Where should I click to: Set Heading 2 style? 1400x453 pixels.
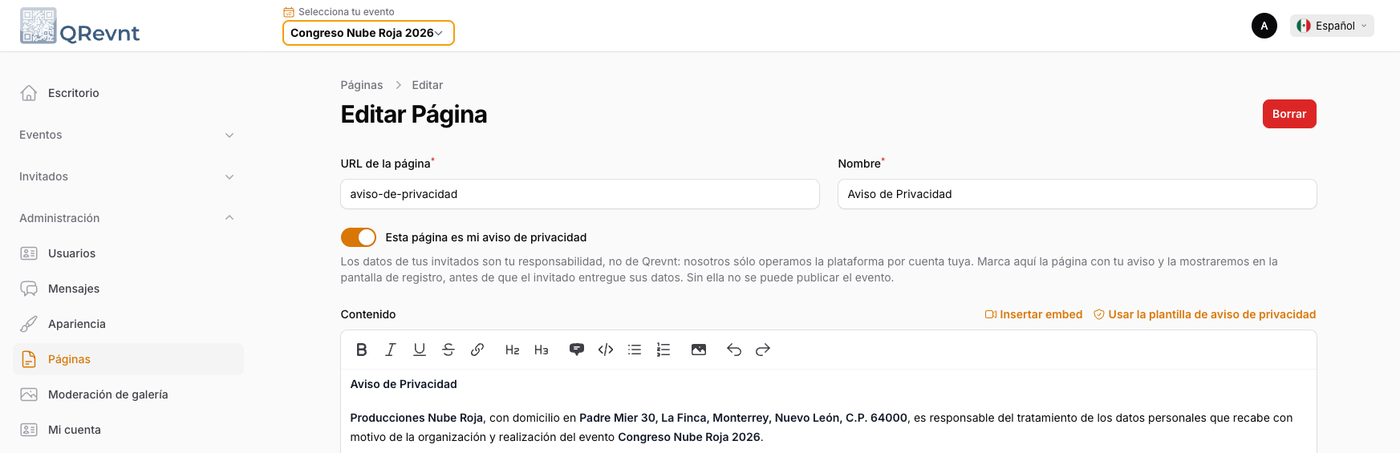pos(512,349)
